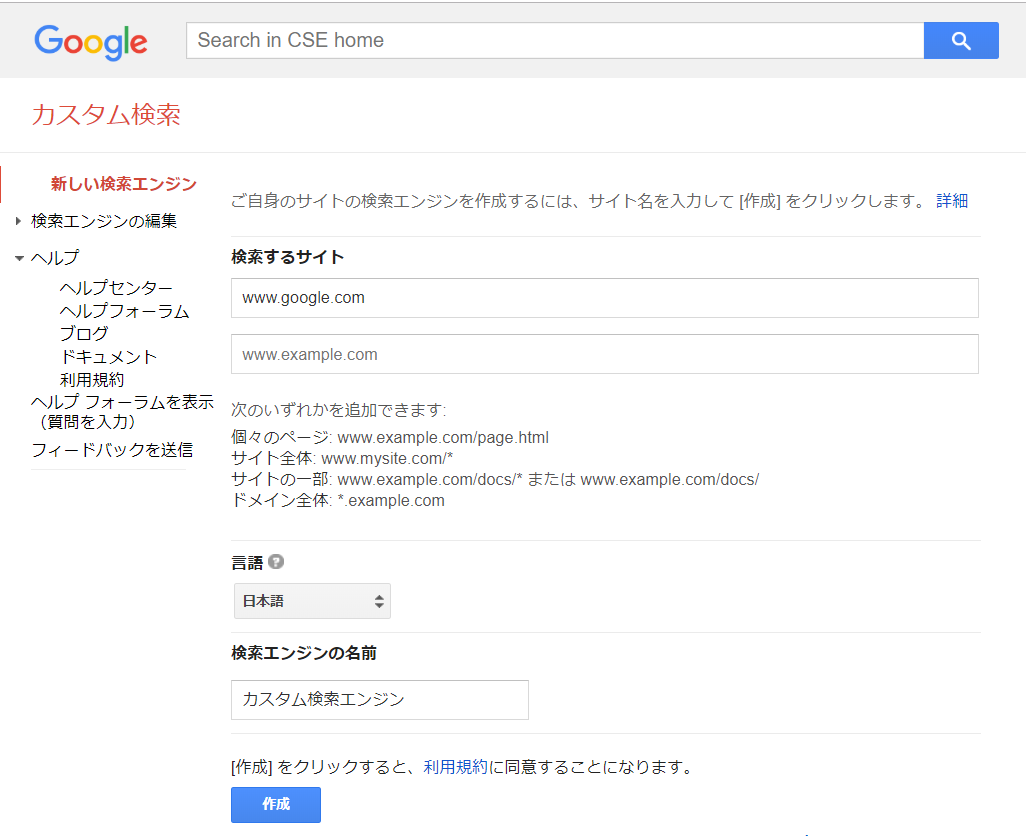Screen dimensions: 1026x836
Task: Click the カスタム検索エンジン name field
Action: tap(379, 699)
